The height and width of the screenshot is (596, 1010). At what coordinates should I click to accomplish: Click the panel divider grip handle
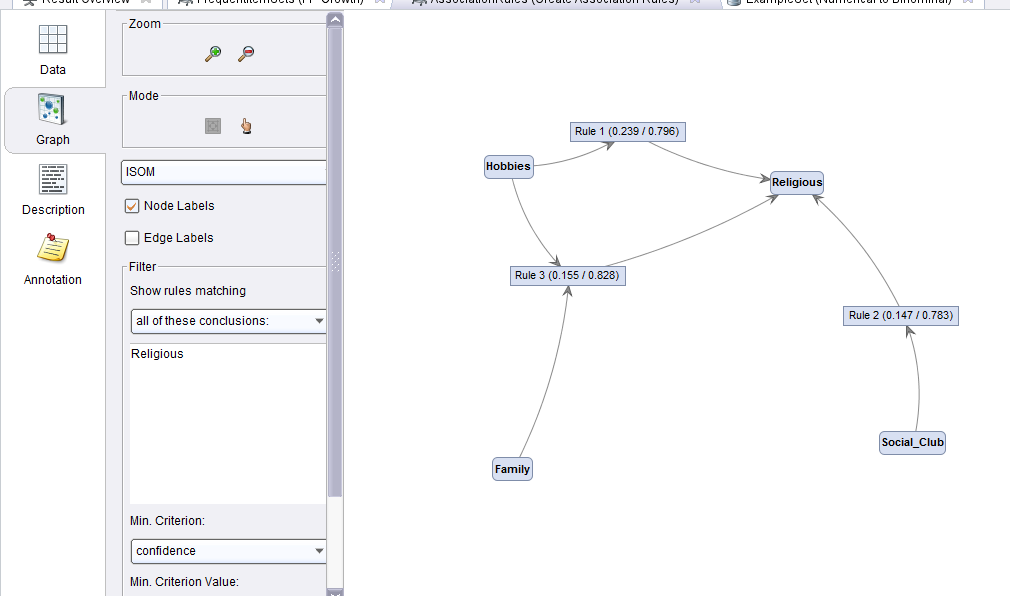point(335,261)
